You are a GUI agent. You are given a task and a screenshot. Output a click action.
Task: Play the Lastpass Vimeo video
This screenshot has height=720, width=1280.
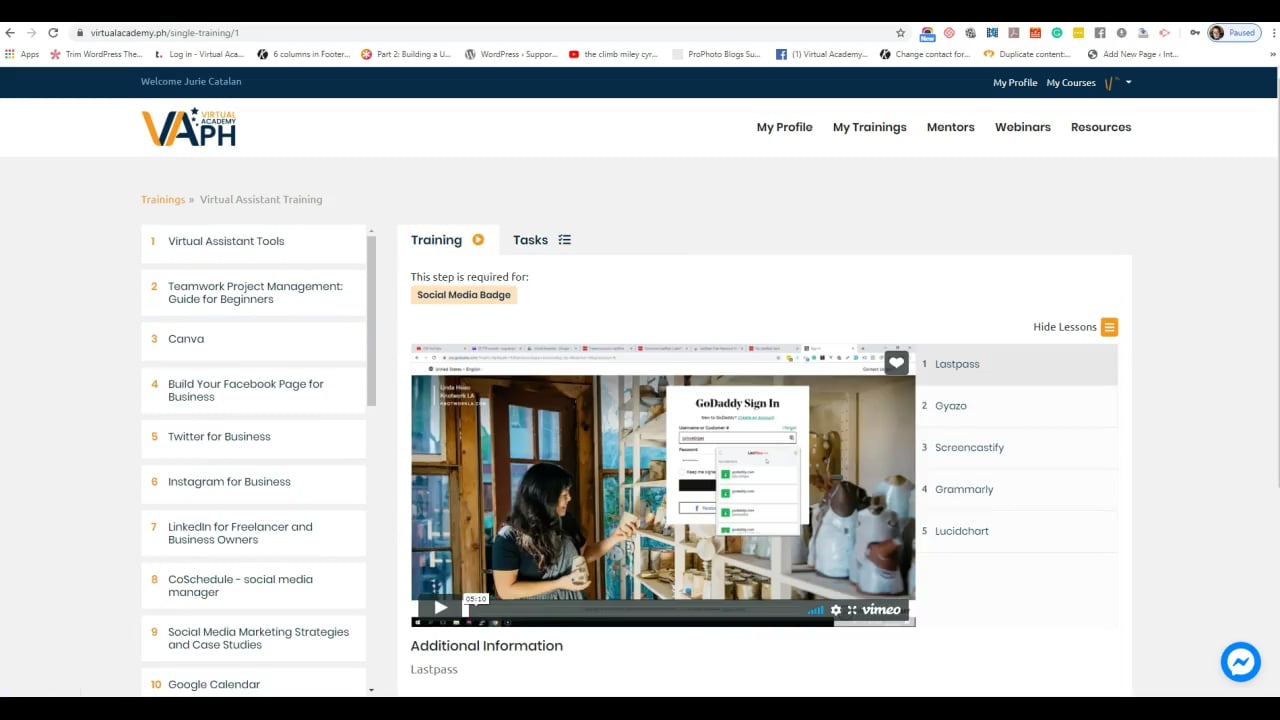click(x=440, y=608)
